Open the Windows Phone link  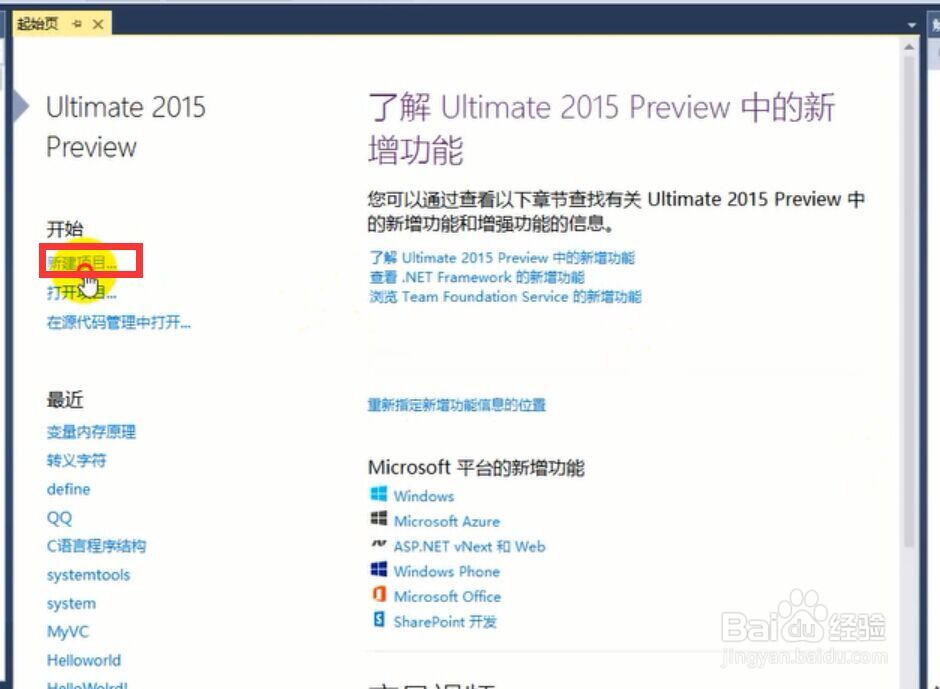point(447,571)
